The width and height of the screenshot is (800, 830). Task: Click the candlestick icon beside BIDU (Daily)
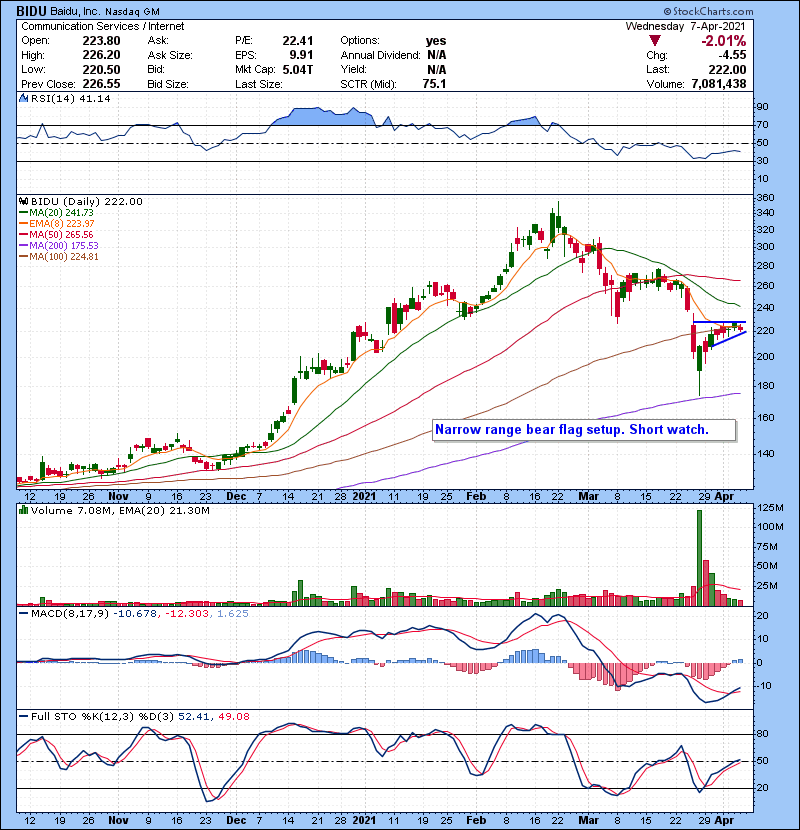(23, 201)
